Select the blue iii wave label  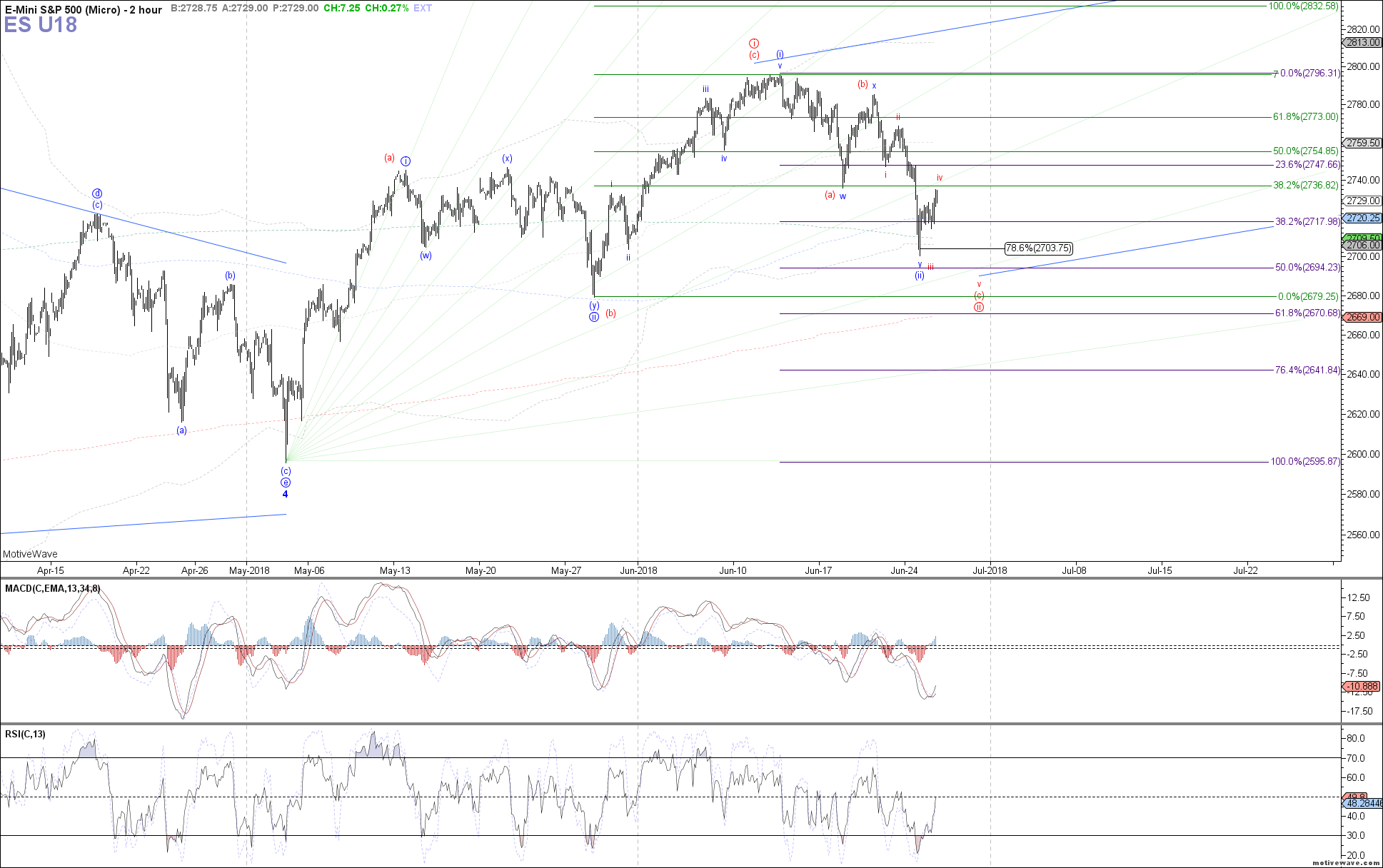point(705,89)
